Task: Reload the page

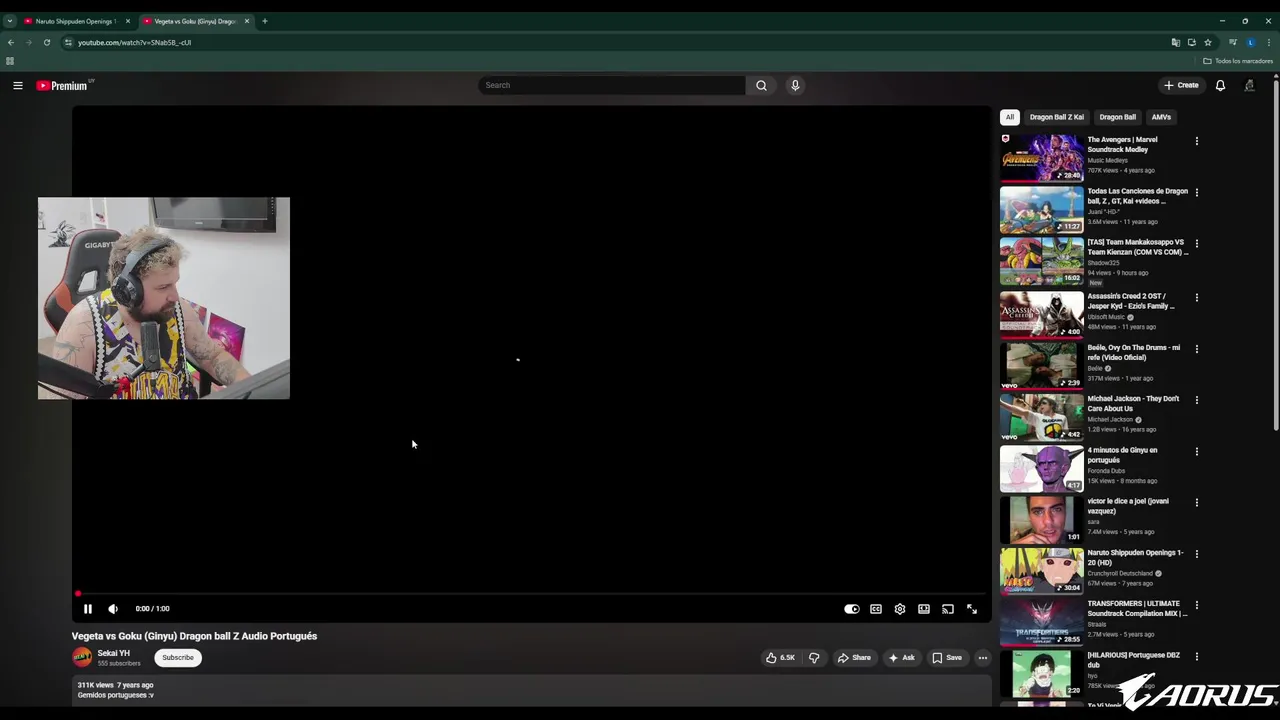Action: point(46,42)
